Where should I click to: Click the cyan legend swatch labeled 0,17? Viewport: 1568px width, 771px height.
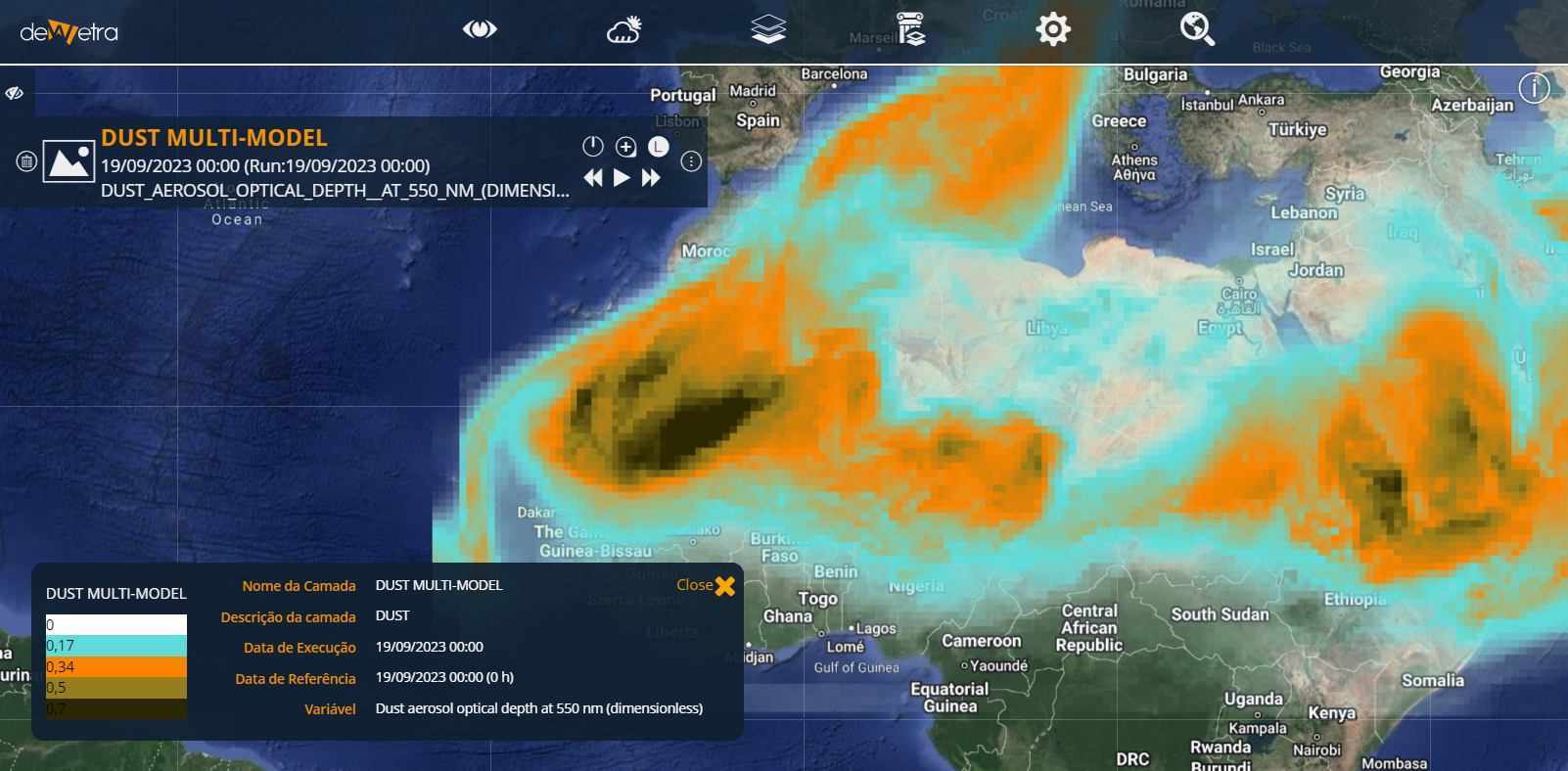[116, 646]
